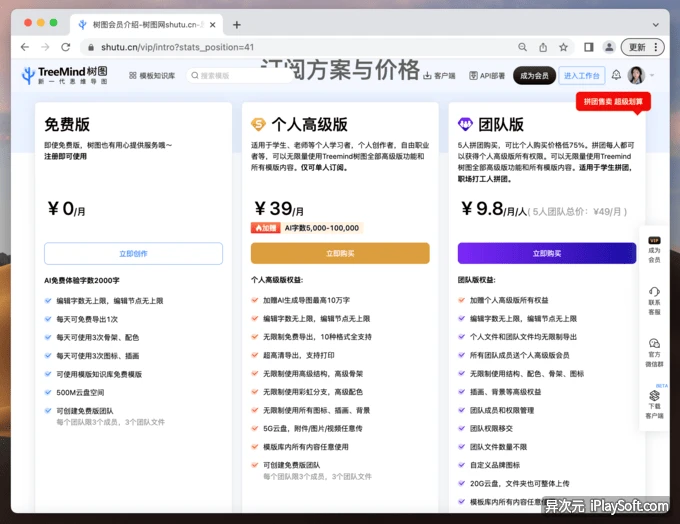Select the 树图会员介绍 browser tab
Viewport: 680px width, 524px height.
coord(145,25)
